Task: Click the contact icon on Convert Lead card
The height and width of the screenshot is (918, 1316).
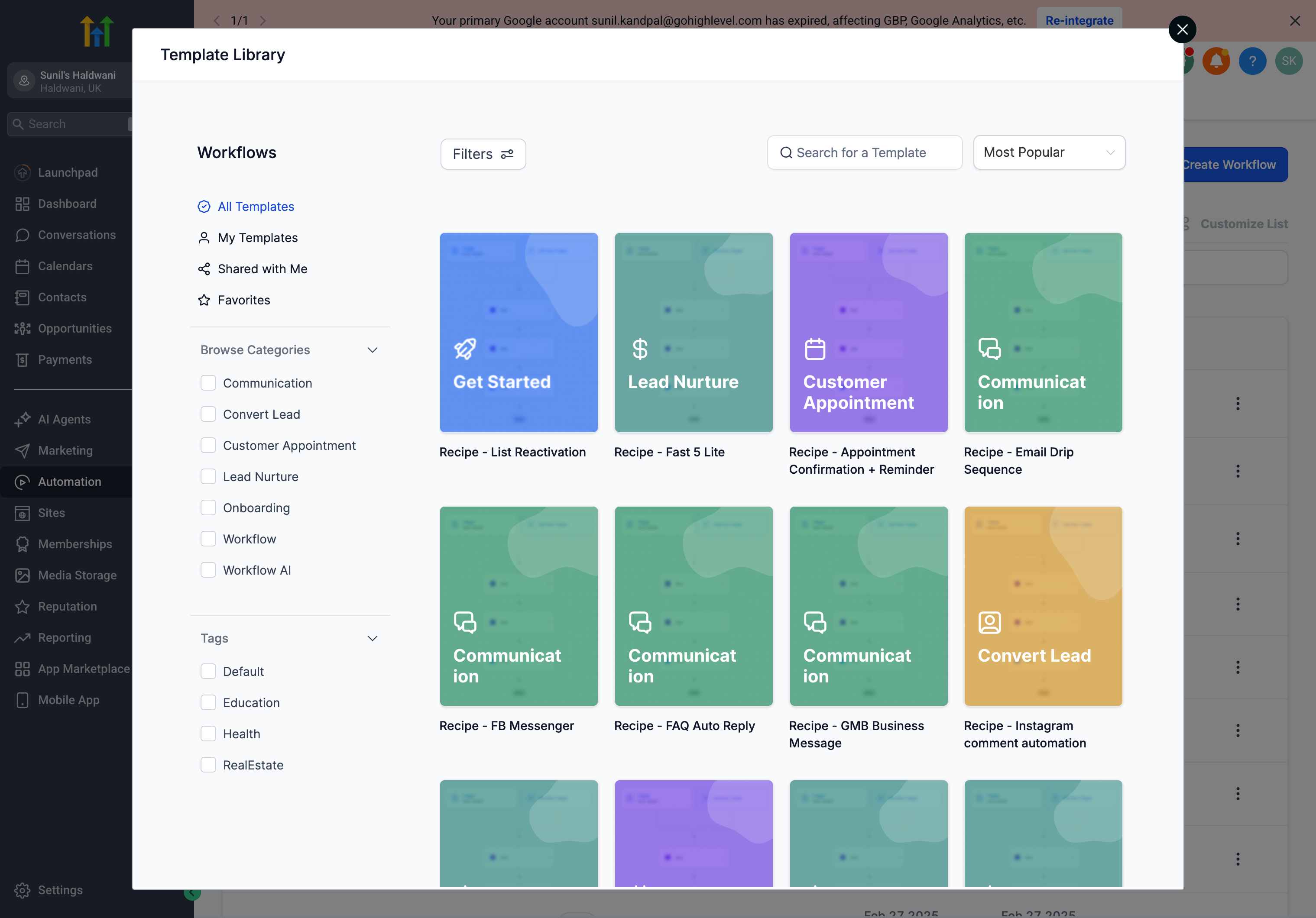Action: point(989,622)
